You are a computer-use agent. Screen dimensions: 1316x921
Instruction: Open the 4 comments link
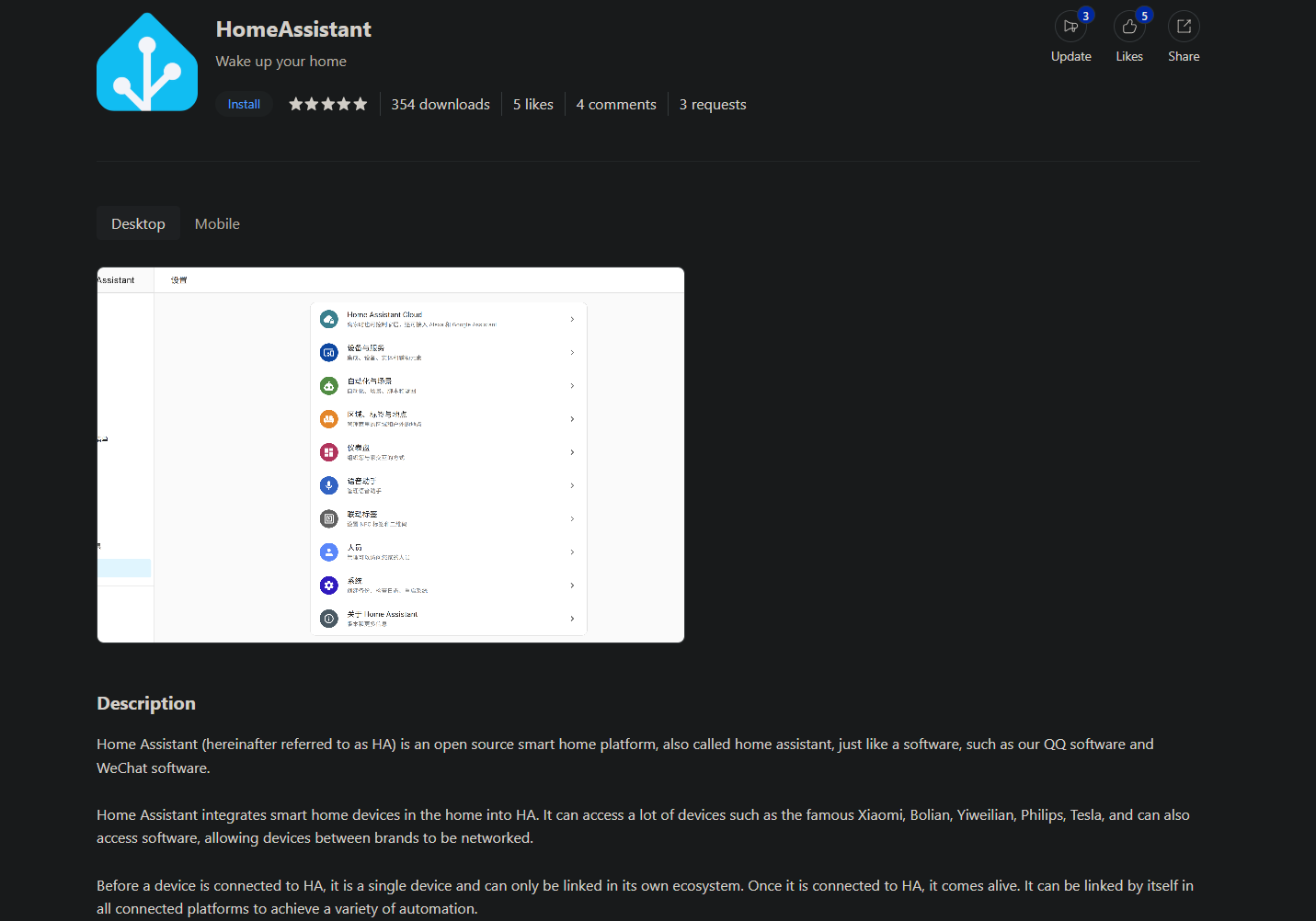coord(616,104)
